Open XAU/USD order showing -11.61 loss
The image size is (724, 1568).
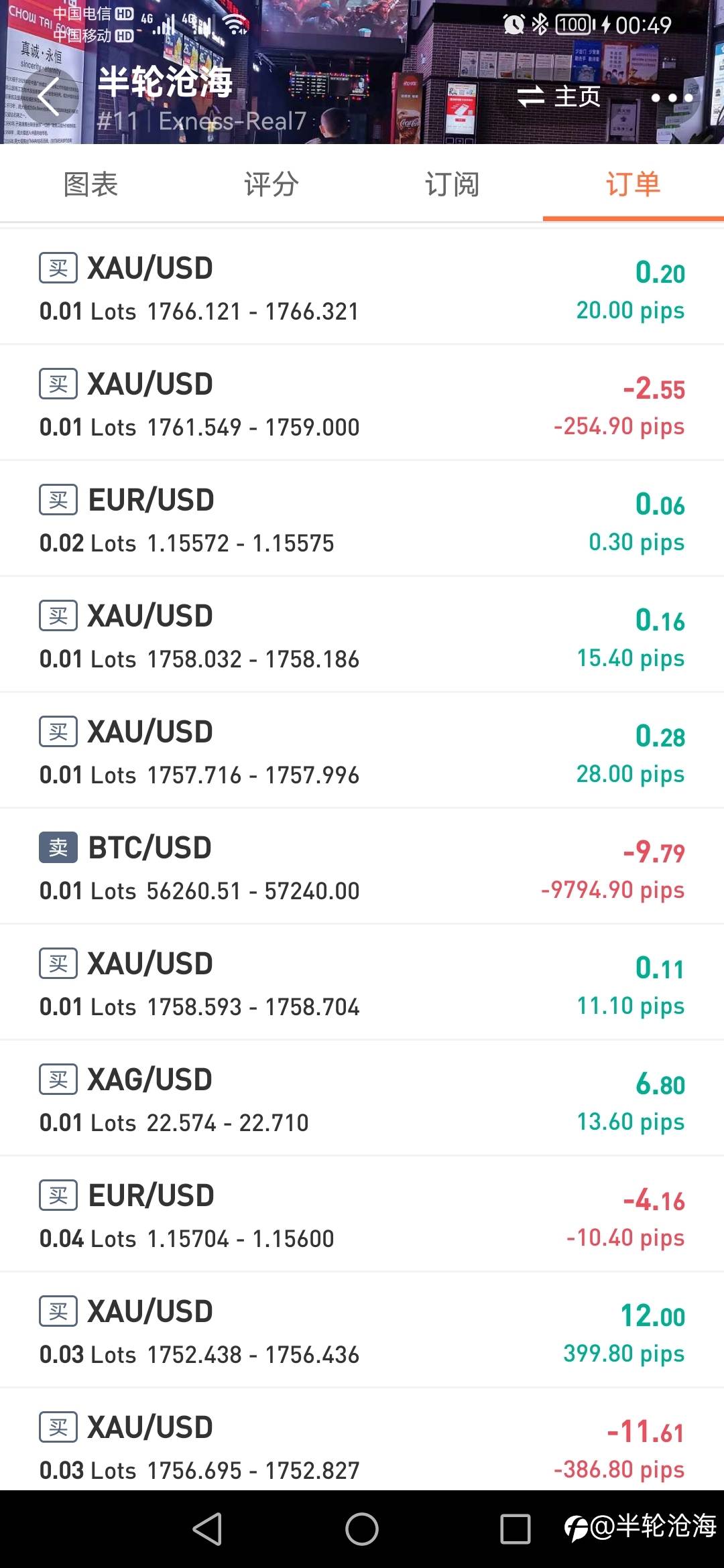tap(362, 1441)
